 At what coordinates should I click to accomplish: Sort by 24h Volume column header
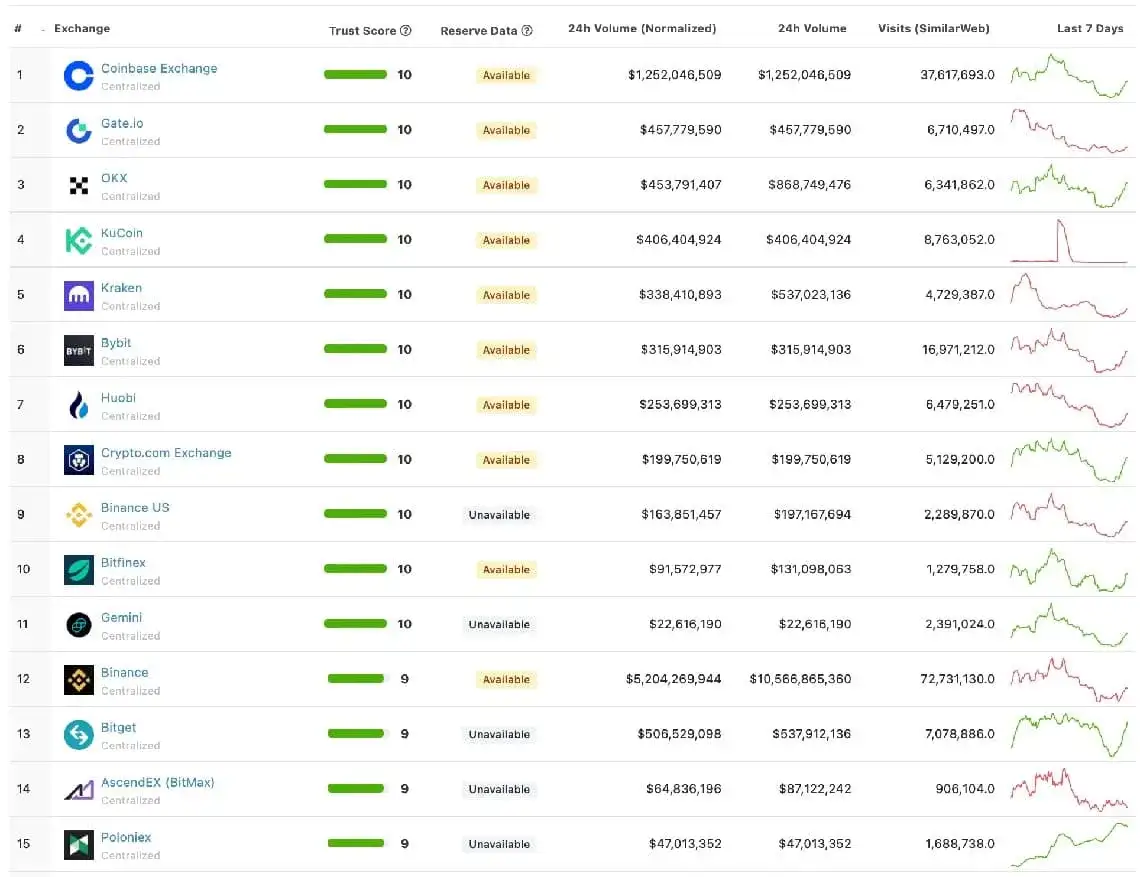point(812,29)
